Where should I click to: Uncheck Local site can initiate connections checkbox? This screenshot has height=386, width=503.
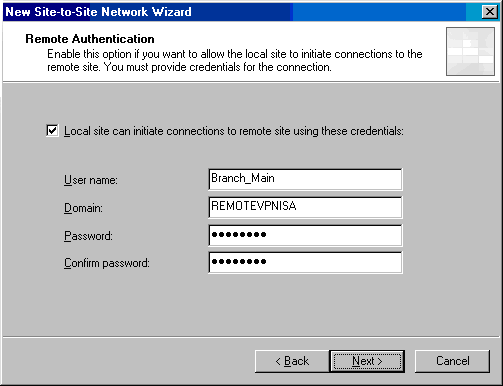pos(52,131)
